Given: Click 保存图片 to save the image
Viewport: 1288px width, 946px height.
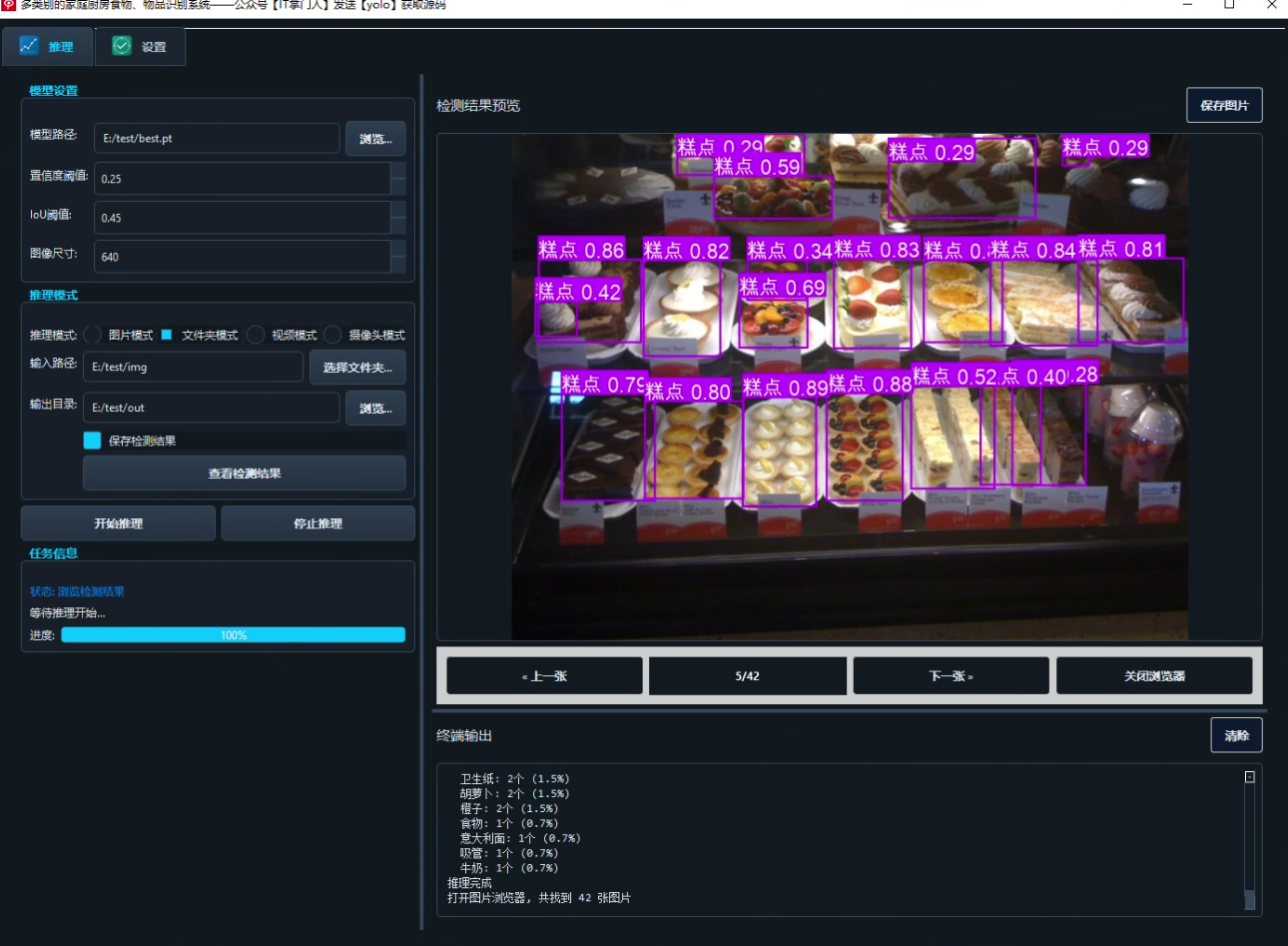Looking at the screenshot, I should click(x=1224, y=105).
